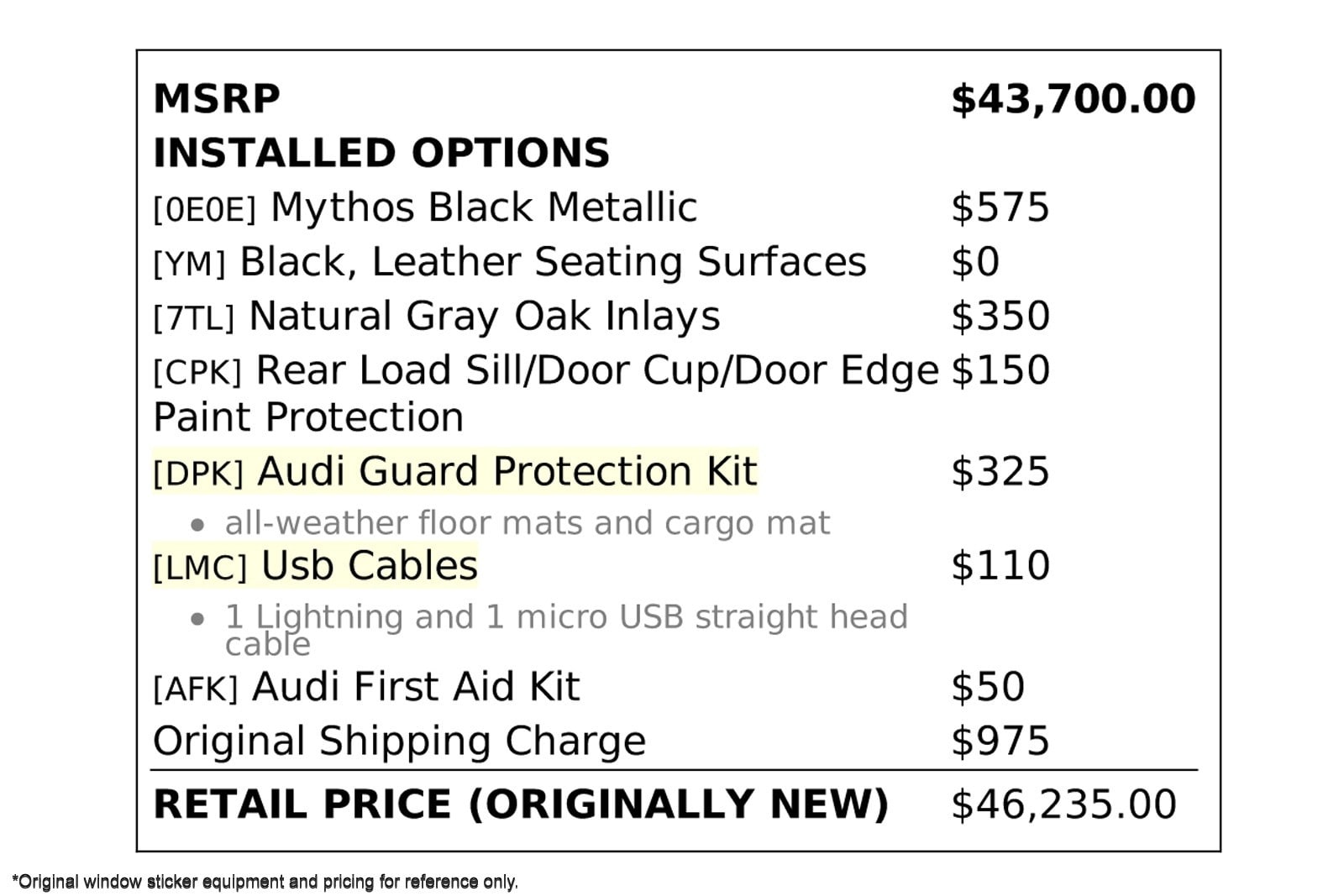Click the $325 protection kit price
1344x896 pixels.
tap(1000, 472)
